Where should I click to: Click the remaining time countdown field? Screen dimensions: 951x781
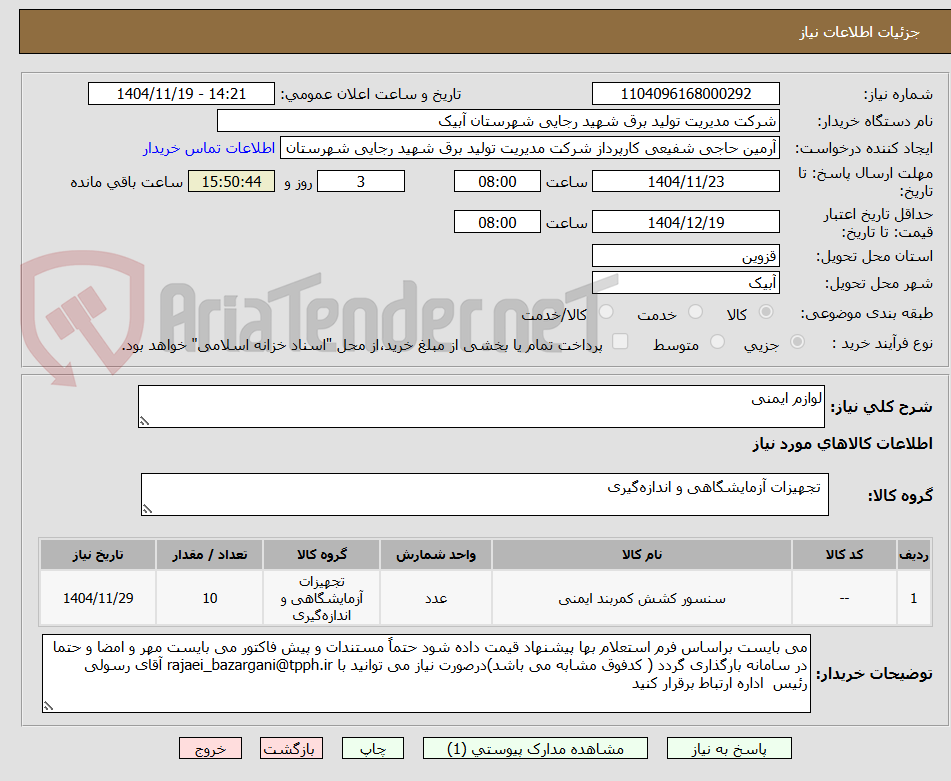click(x=231, y=184)
